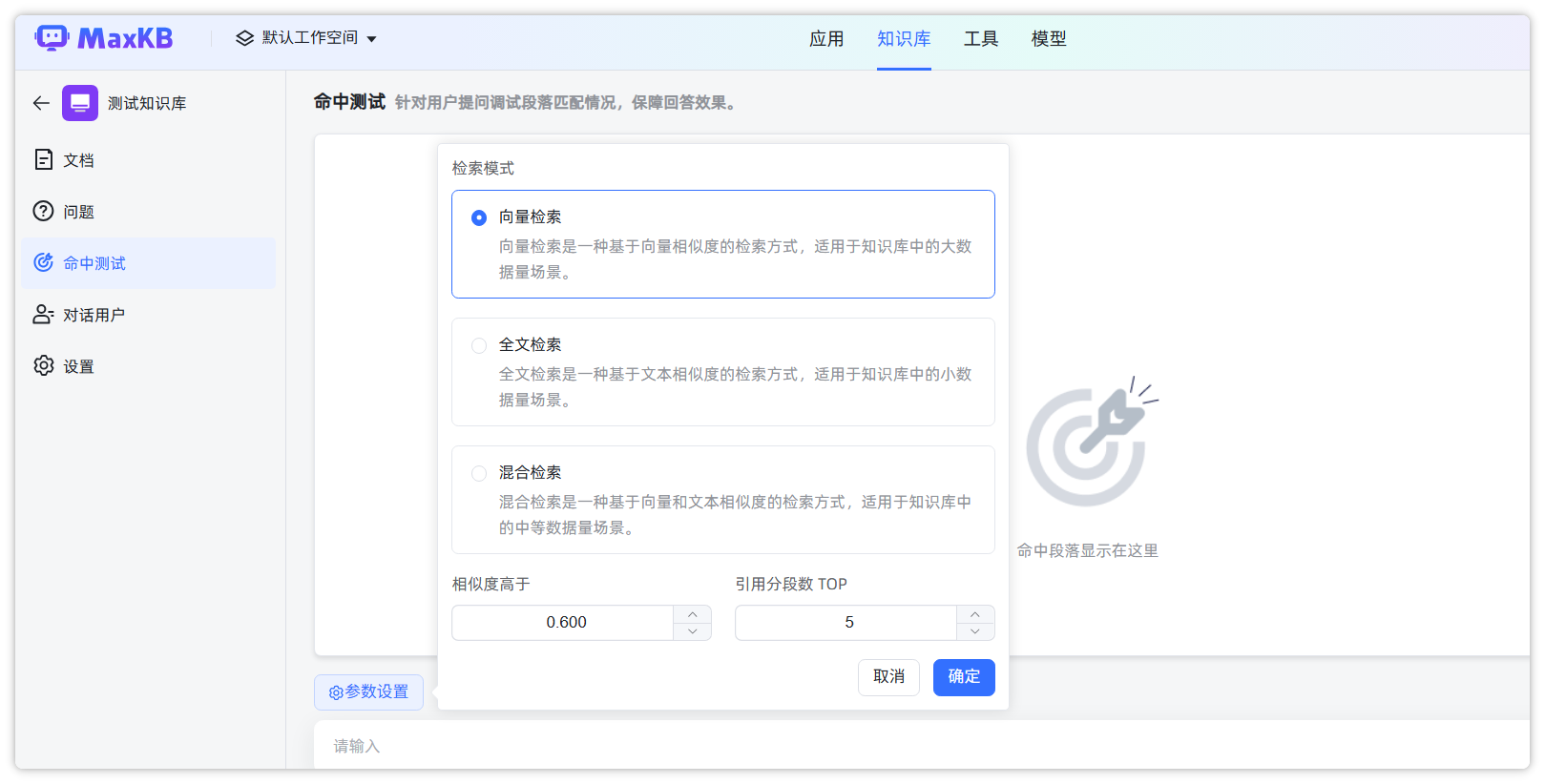The width and height of the screenshot is (1545, 784).
Task: Select the 向量检索 radio option
Action: point(479,217)
